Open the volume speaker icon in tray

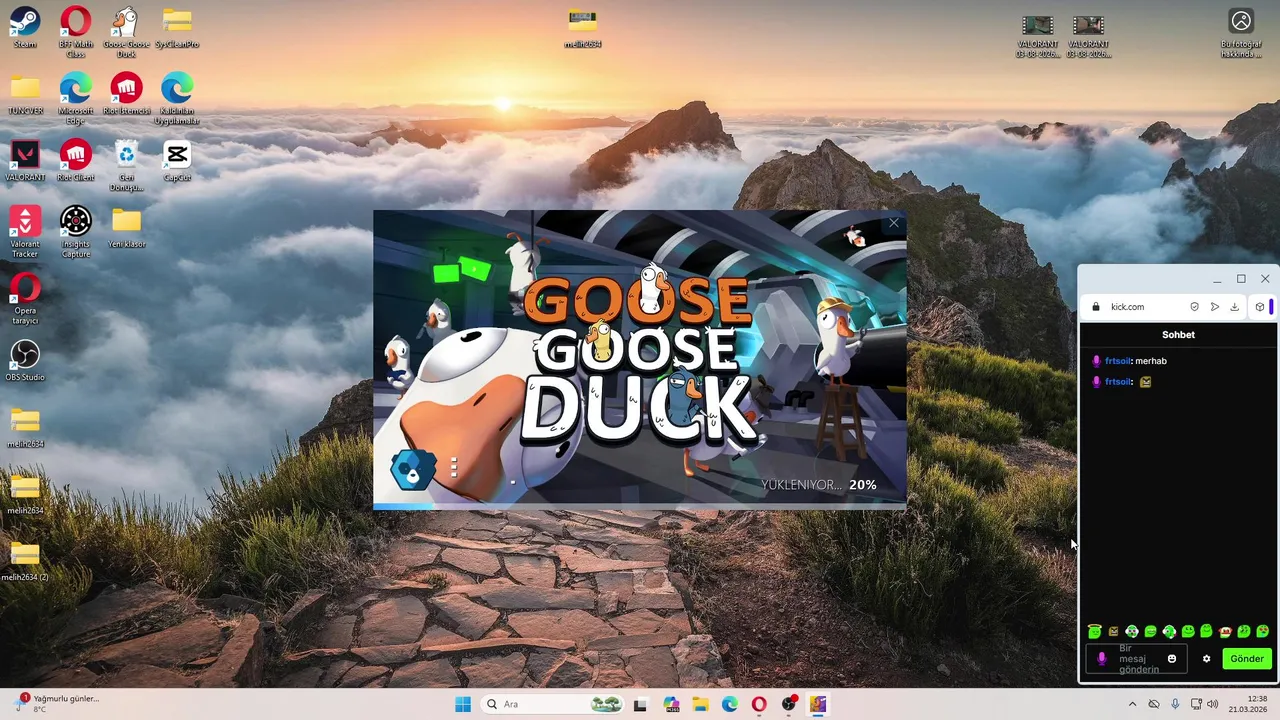[1212, 704]
